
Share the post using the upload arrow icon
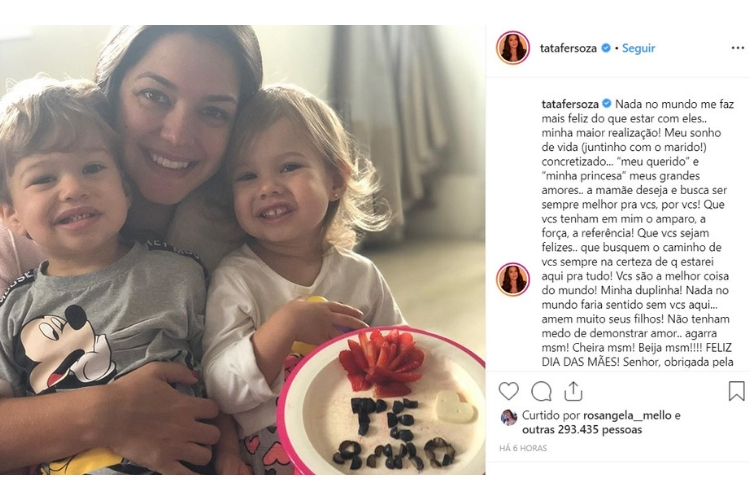[573, 391]
